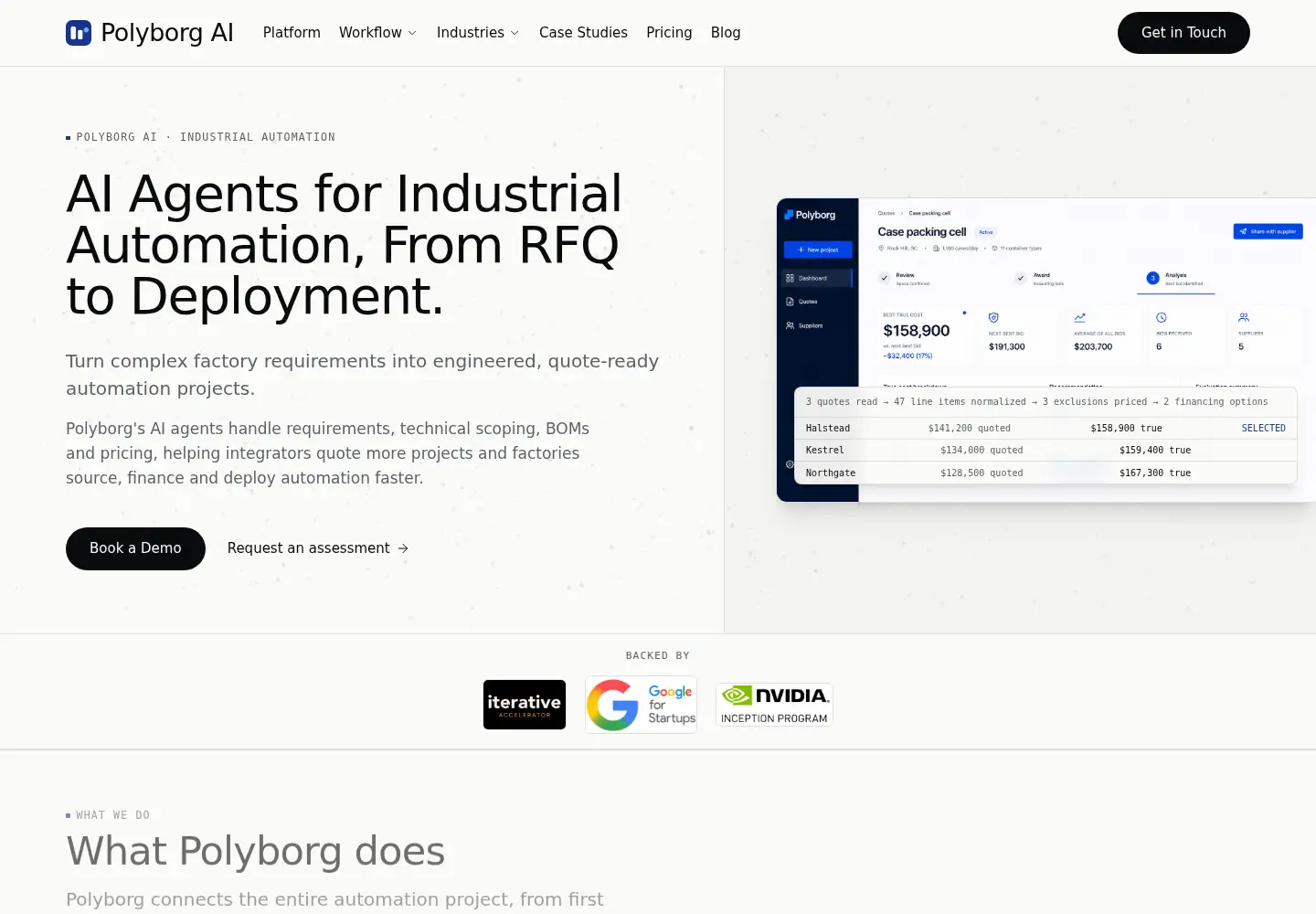Select the Analysis step number 3 circle

(x=1152, y=278)
